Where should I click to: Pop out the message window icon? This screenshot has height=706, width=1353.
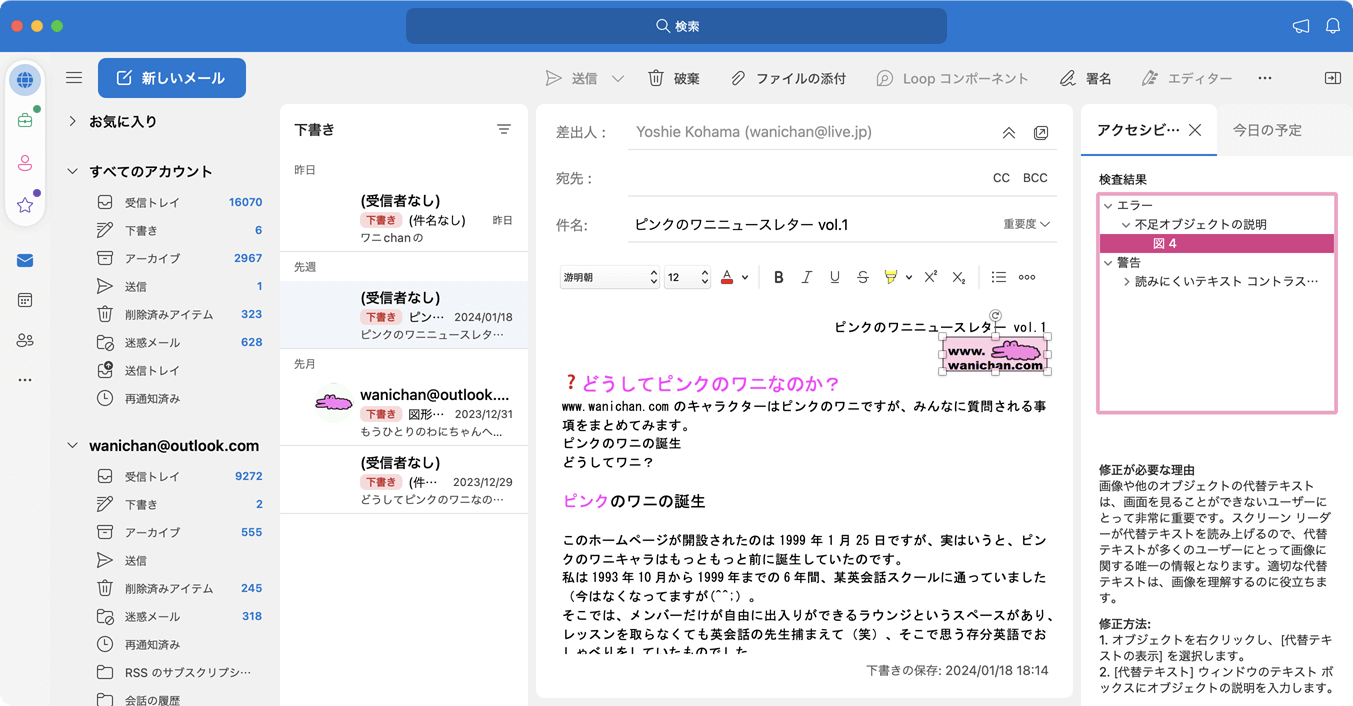click(x=1041, y=132)
